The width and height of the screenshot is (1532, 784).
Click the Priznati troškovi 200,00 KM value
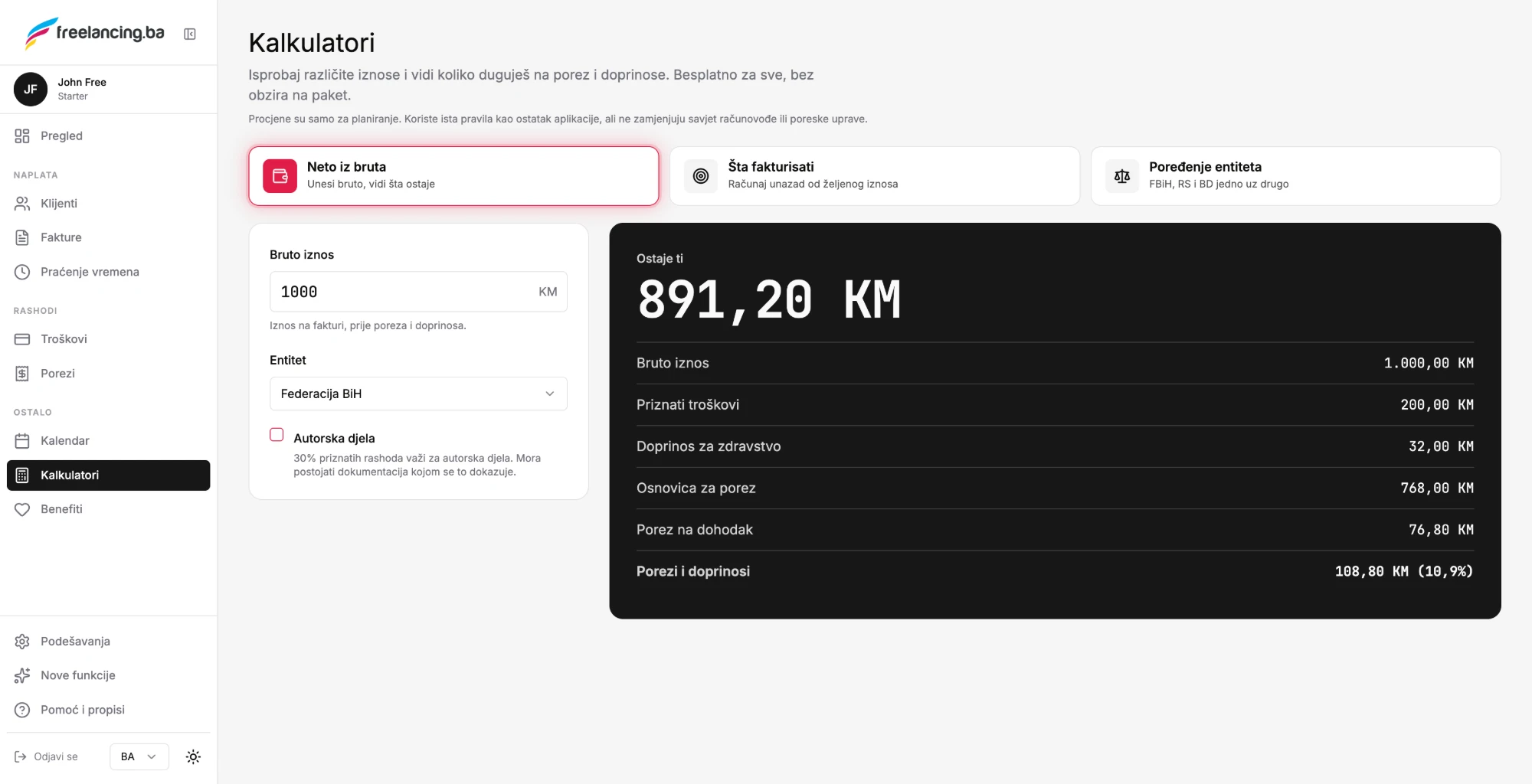pos(1437,405)
